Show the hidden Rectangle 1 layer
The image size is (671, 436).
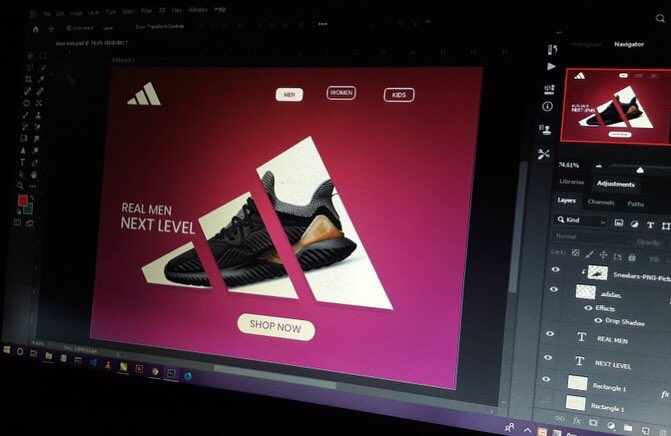pyautogui.click(x=544, y=400)
